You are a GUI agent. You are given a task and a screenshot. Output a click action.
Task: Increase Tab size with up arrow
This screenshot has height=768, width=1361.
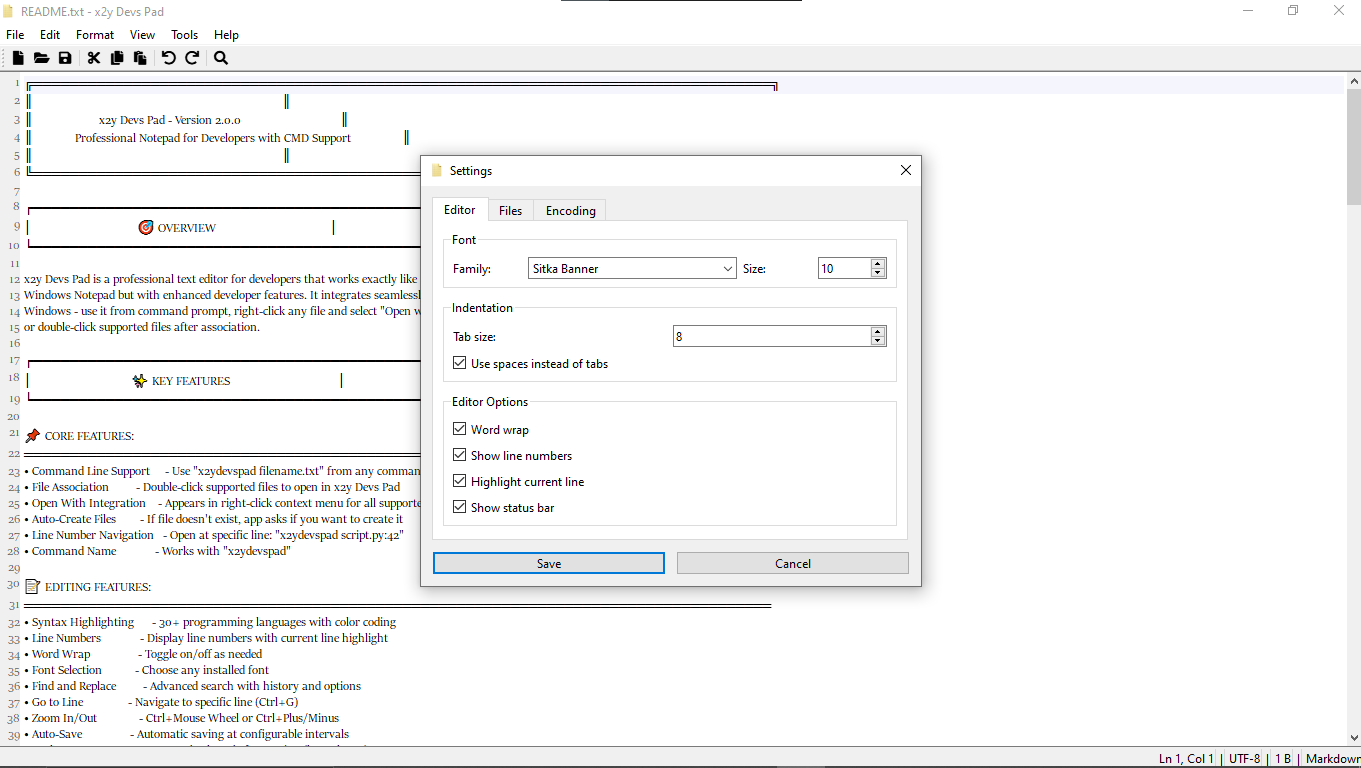coord(878,331)
